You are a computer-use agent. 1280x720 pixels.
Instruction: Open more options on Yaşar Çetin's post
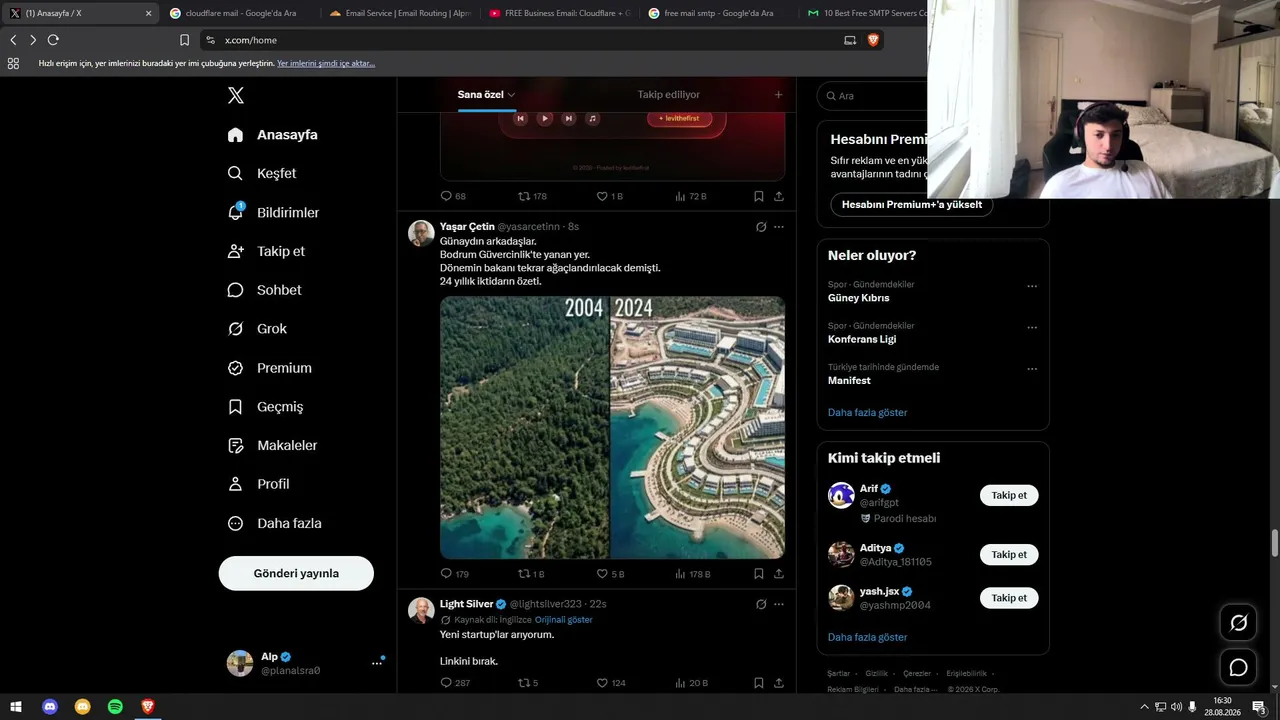pyautogui.click(x=779, y=227)
